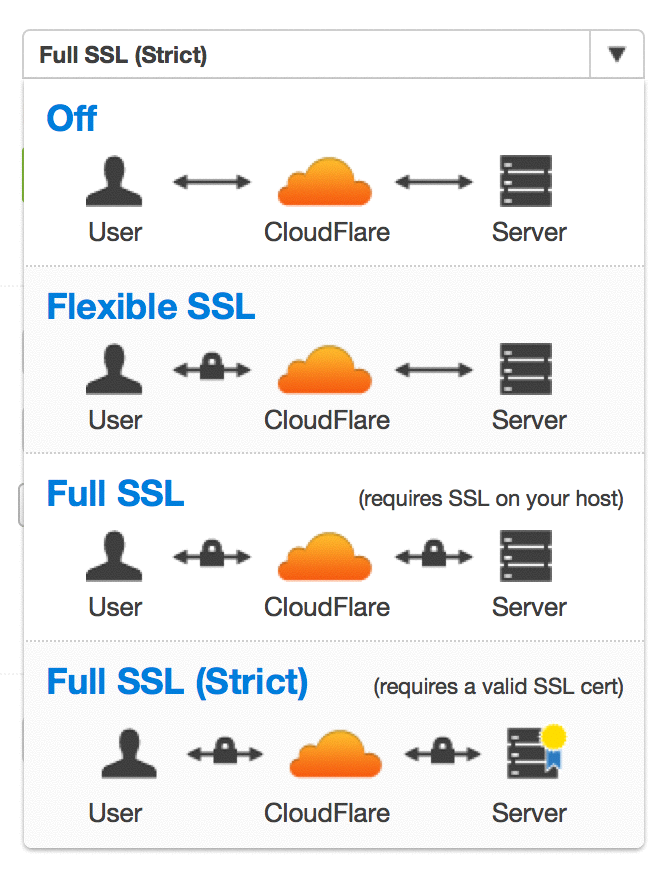Click CloudFlare cloud icon in Off row
Screen dimensions: 668x878
[x=325, y=181]
